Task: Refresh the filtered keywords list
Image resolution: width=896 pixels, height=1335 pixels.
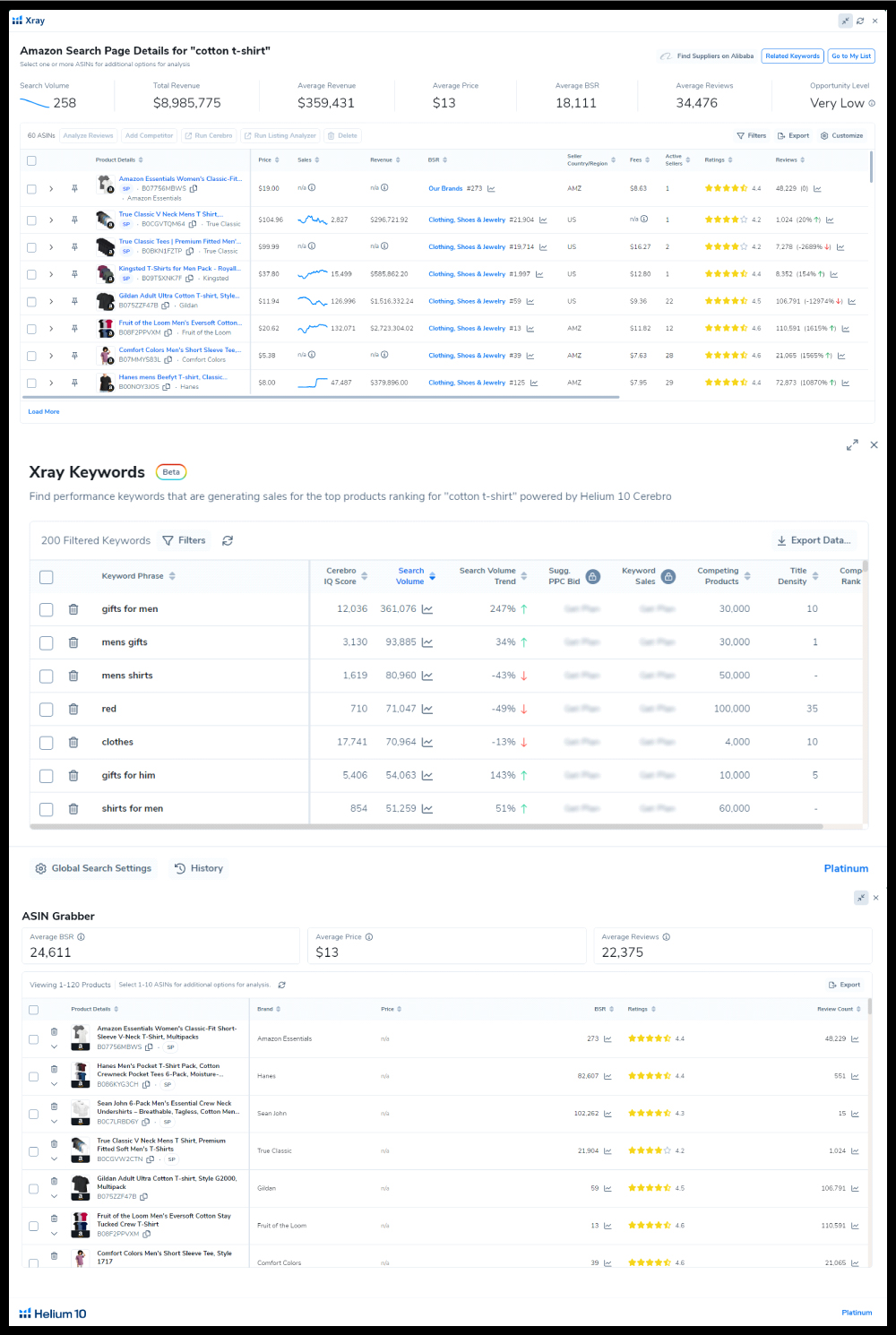Action: (227, 540)
